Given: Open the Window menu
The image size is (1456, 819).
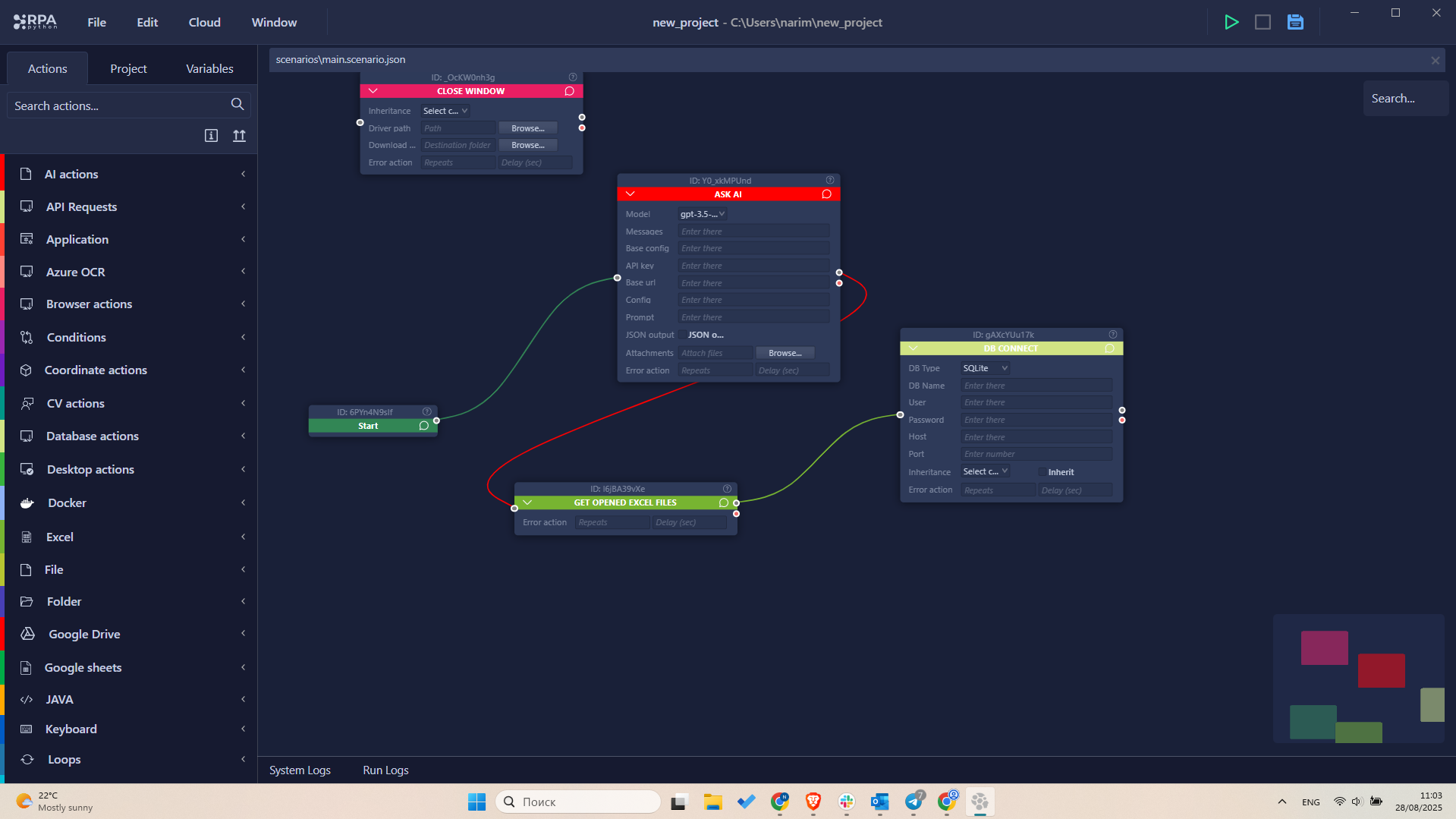Looking at the screenshot, I should [274, 22].
